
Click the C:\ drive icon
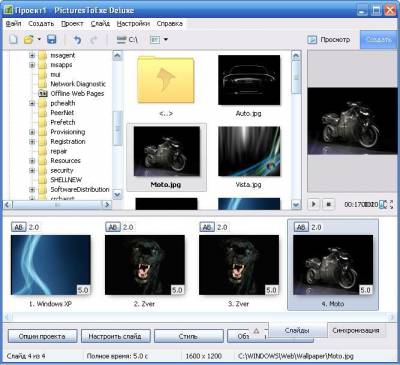[x=127, y=40]
